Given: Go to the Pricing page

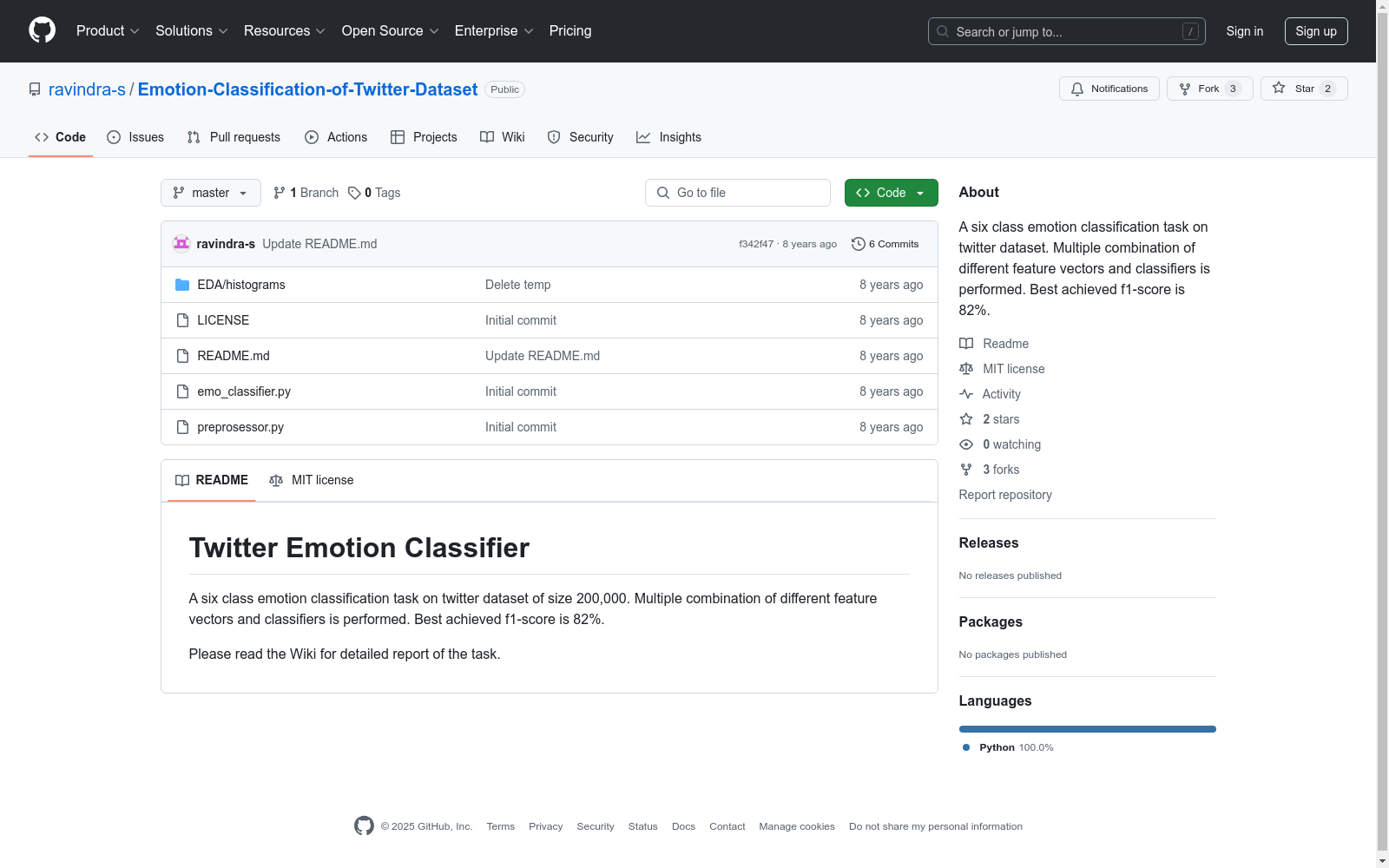Looking at the screenshot, I should point(570,31).
